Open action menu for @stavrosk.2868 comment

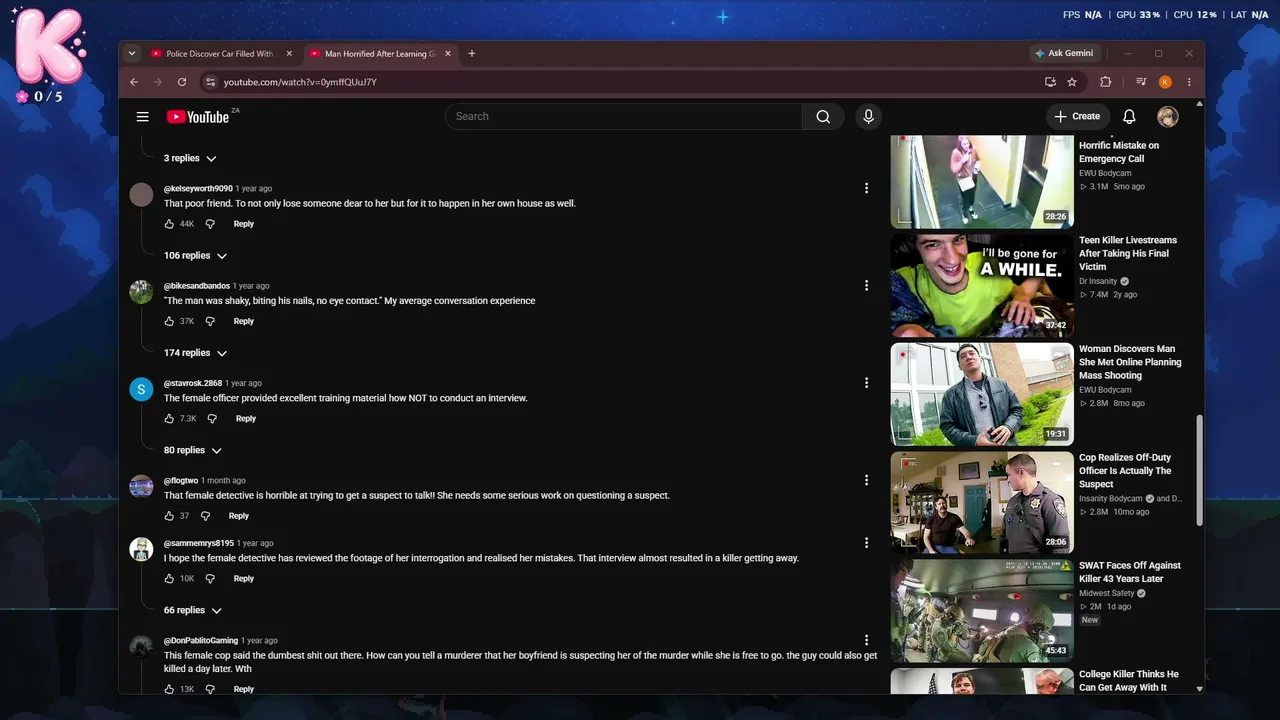pyautogui.click(x=866, y=383)
